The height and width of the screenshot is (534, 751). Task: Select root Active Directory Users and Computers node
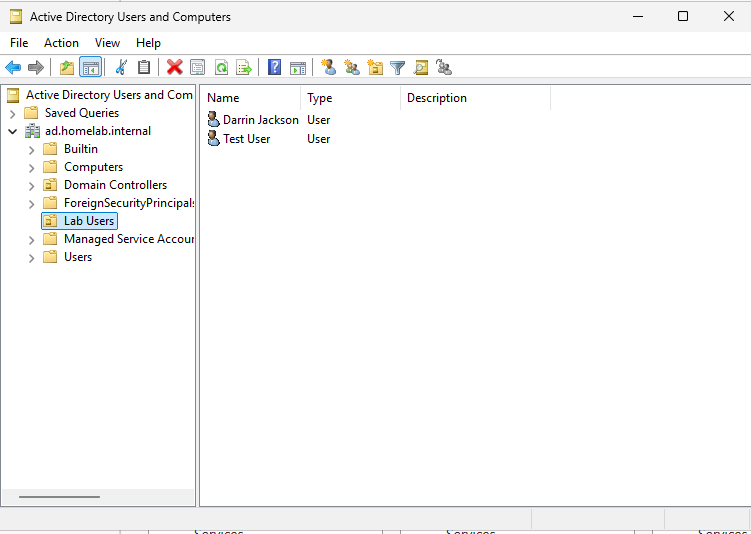click(109, 95)
